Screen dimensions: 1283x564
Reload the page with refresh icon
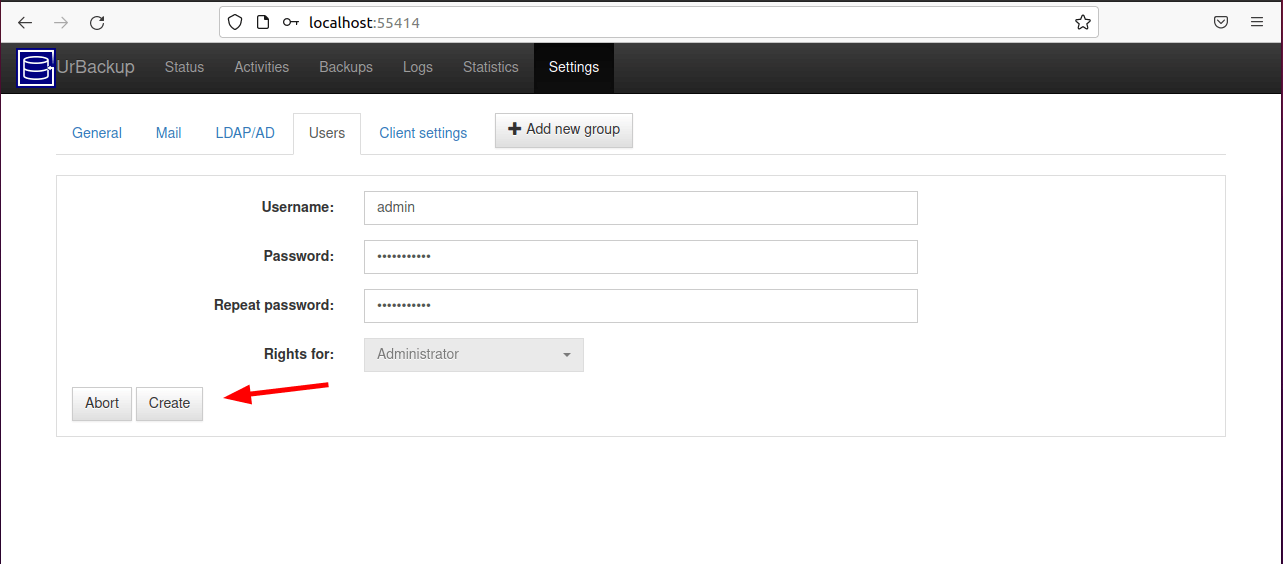click(97, 22)
